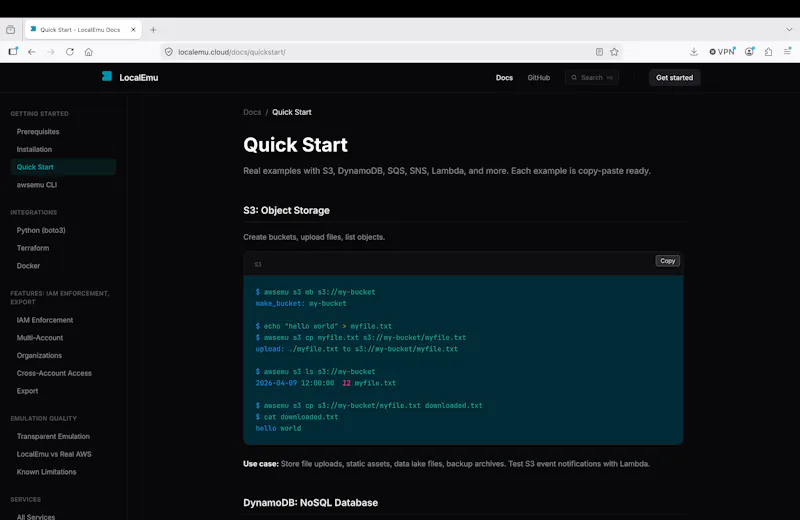The height and width of the screenshot is (520, 800).
Task: Click the S3: Object Storage heading
Action: pyautogui.click(x=286, y=210)
